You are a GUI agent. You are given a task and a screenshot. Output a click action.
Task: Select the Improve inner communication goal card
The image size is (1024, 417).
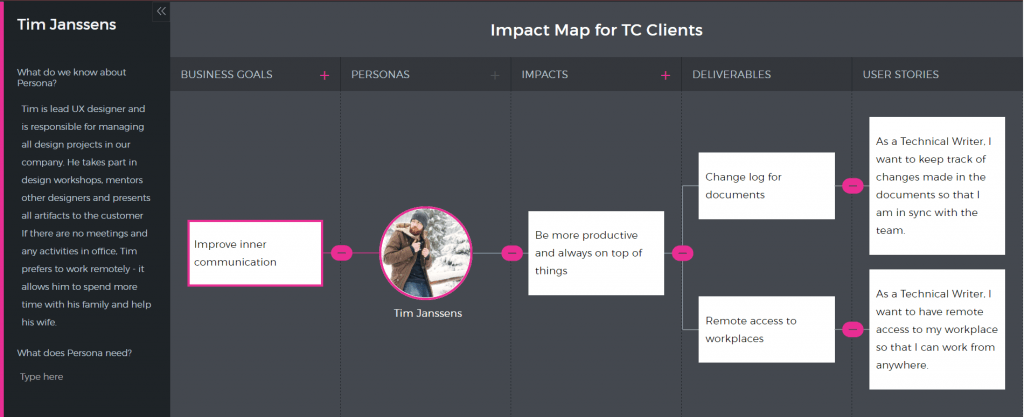pos(255,253)
